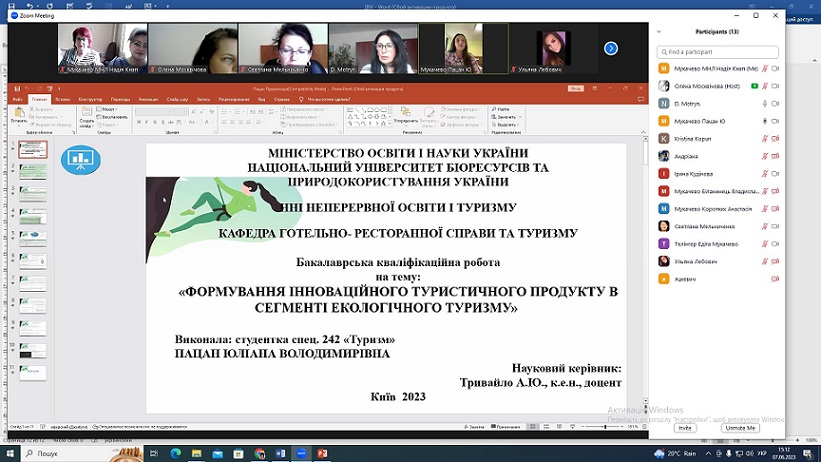821x462 pixels.
Task: Toggle Notes (Заметки) pane in status bar
Action: point(474,427)
